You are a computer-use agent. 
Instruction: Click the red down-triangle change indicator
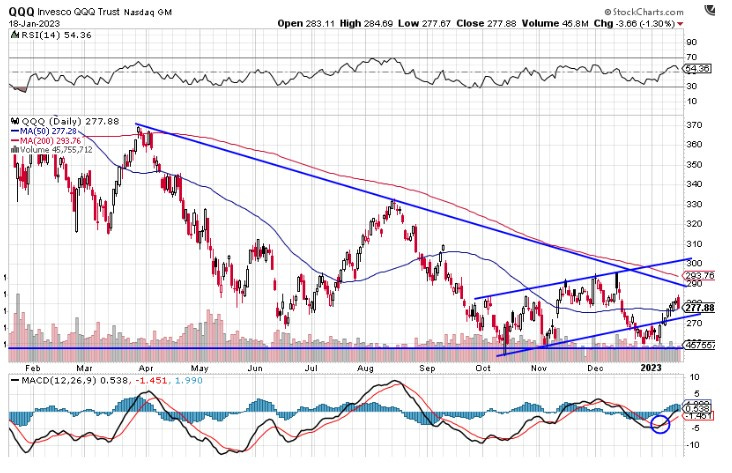(x=680, y=24)
